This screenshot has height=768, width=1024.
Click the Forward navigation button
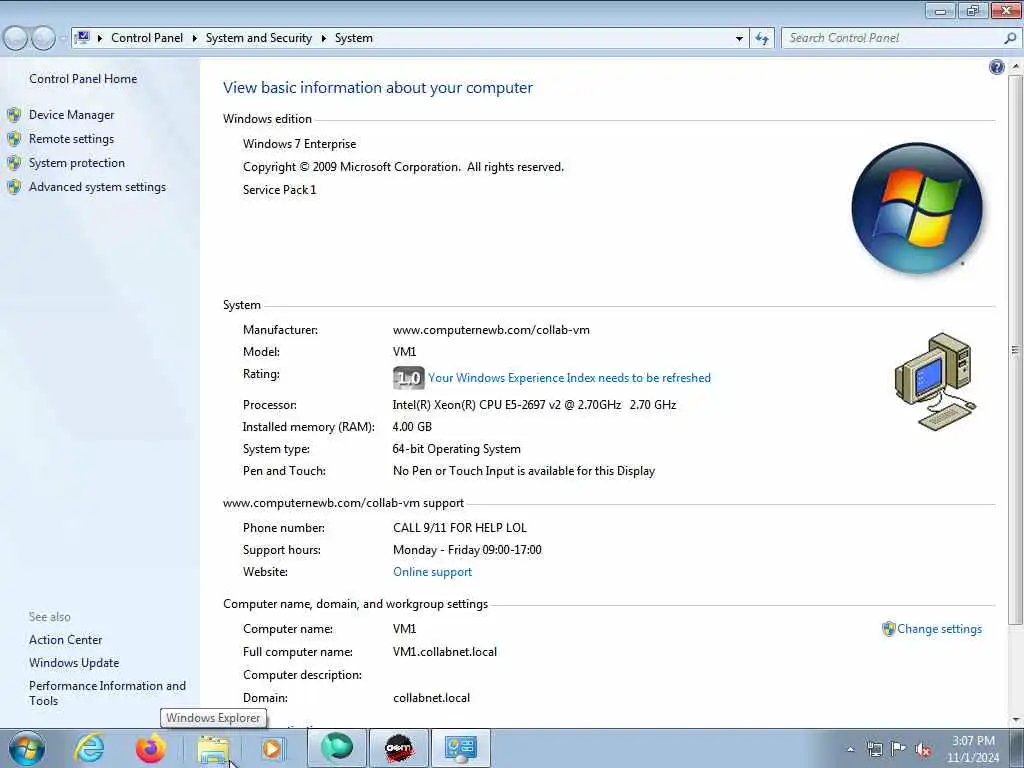point(43,38)
